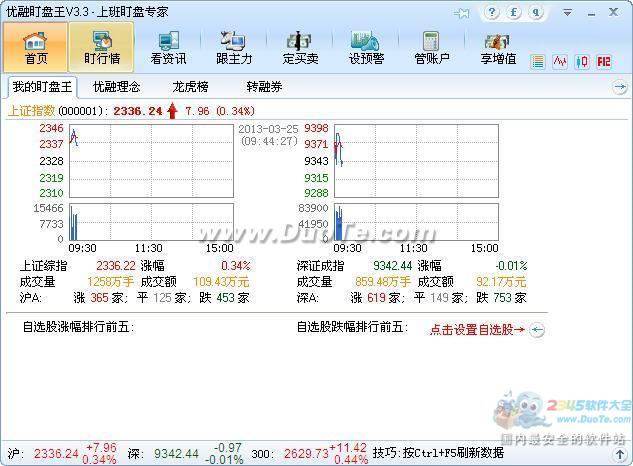Click the status bar 沪 2336.24 value
633x466 pixels.
[x=56, y=454]
